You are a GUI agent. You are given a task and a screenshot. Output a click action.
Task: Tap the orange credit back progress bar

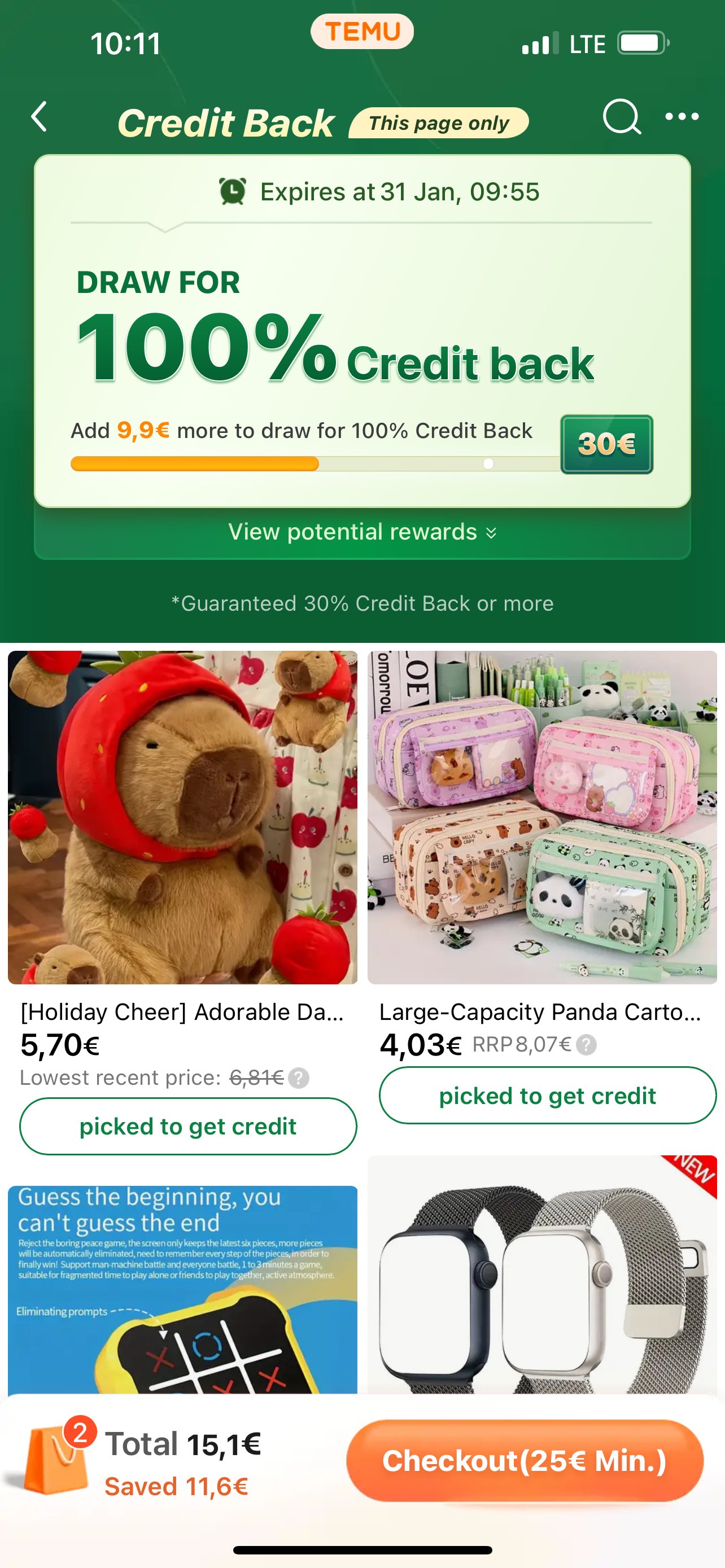coord(195,464)
